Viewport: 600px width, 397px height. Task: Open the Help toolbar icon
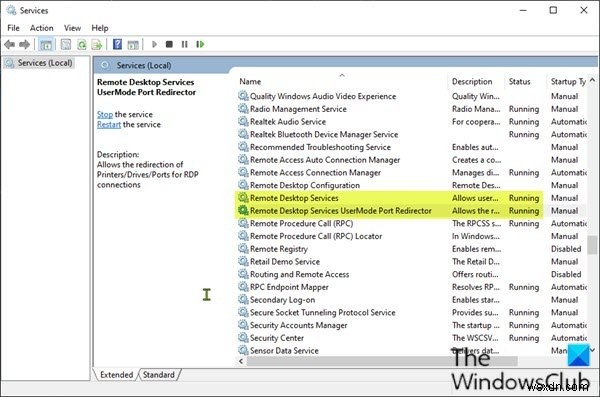[117, 44]
